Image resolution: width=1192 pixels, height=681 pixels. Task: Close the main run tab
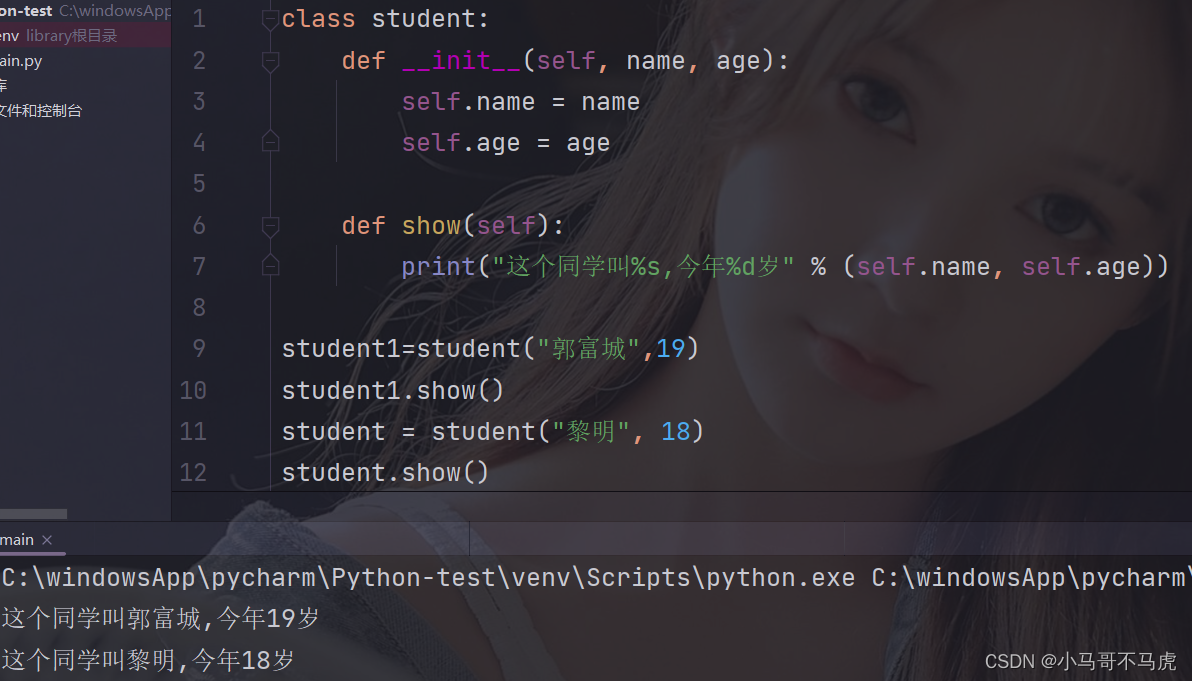[47, 540]
